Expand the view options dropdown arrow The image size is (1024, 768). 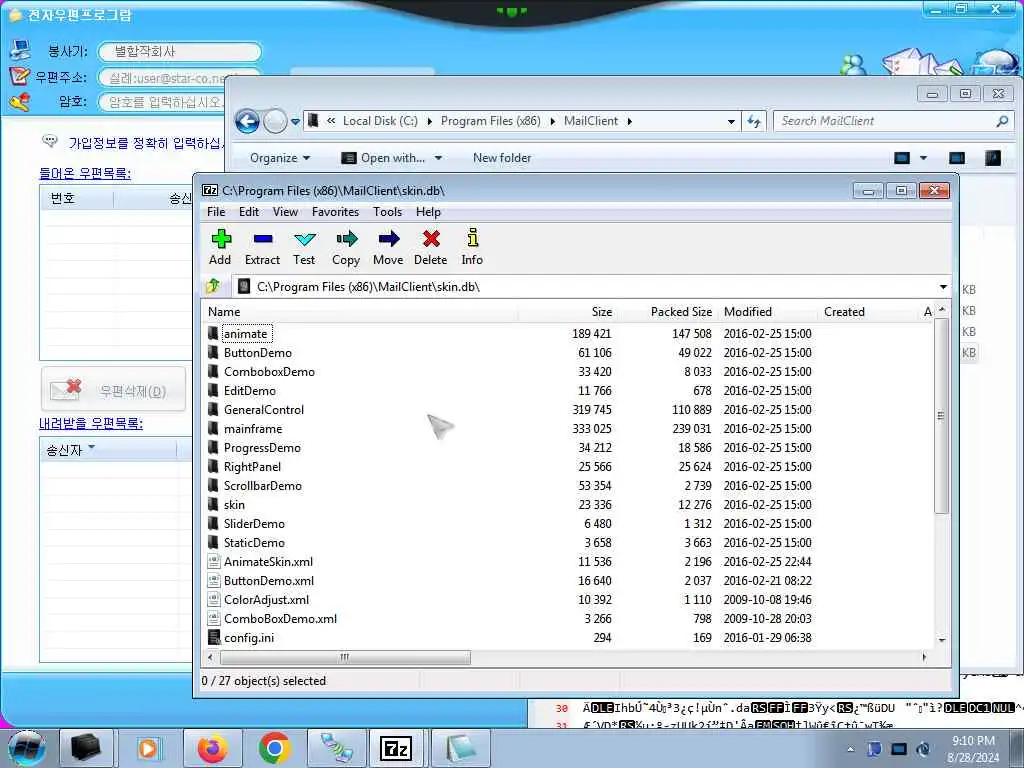pos(923,158)
